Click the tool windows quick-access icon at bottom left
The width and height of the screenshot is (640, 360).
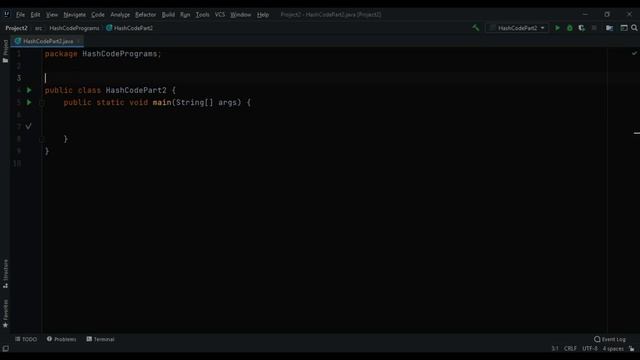6,349
